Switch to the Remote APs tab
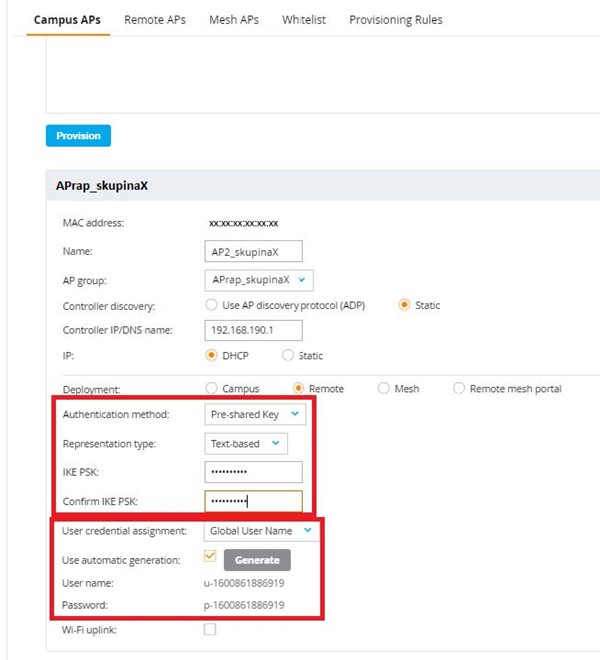Screen dimensions: 600x660 pyautogui.click(x=155, y=20)
